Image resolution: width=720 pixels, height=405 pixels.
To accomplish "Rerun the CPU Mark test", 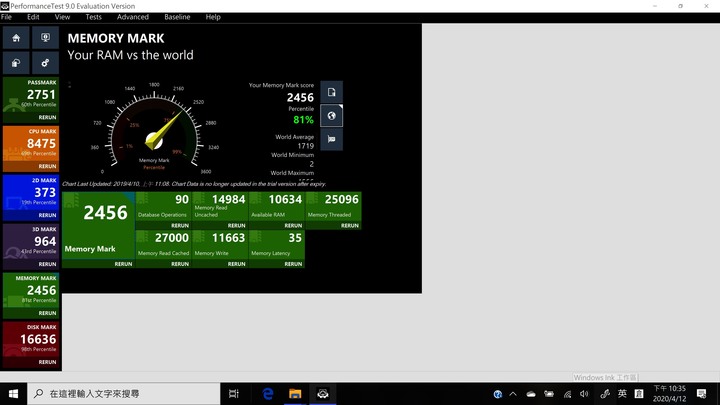I will (x=47, y=166).
